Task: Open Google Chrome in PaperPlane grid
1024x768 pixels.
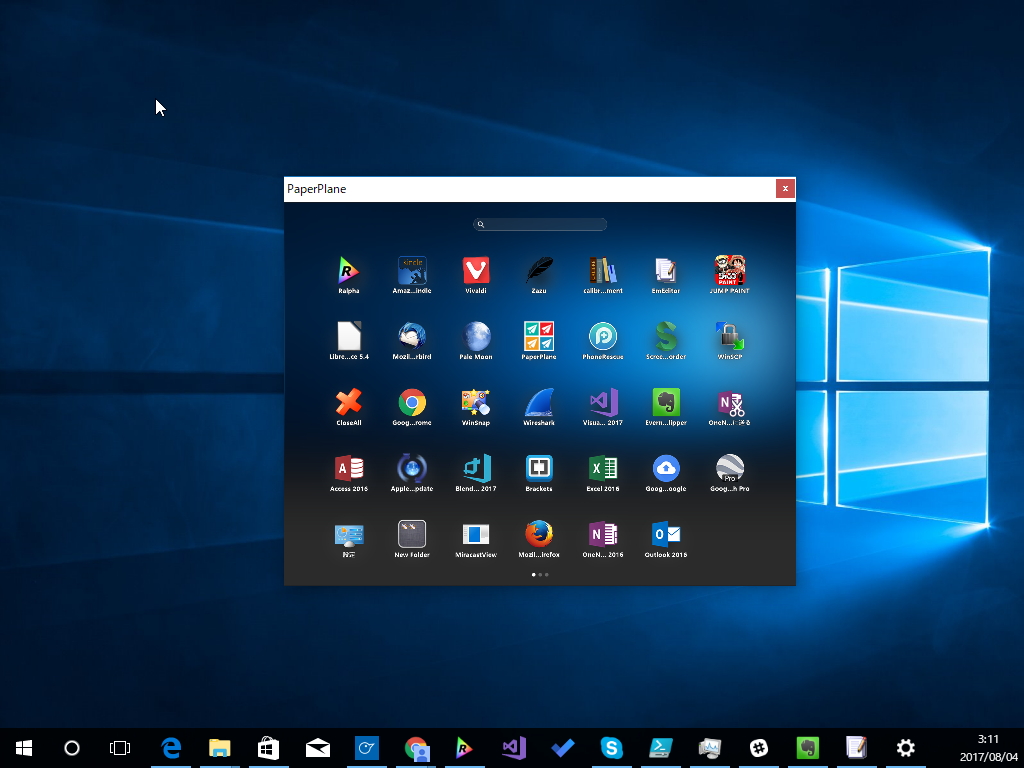Action: click(412, 402)
